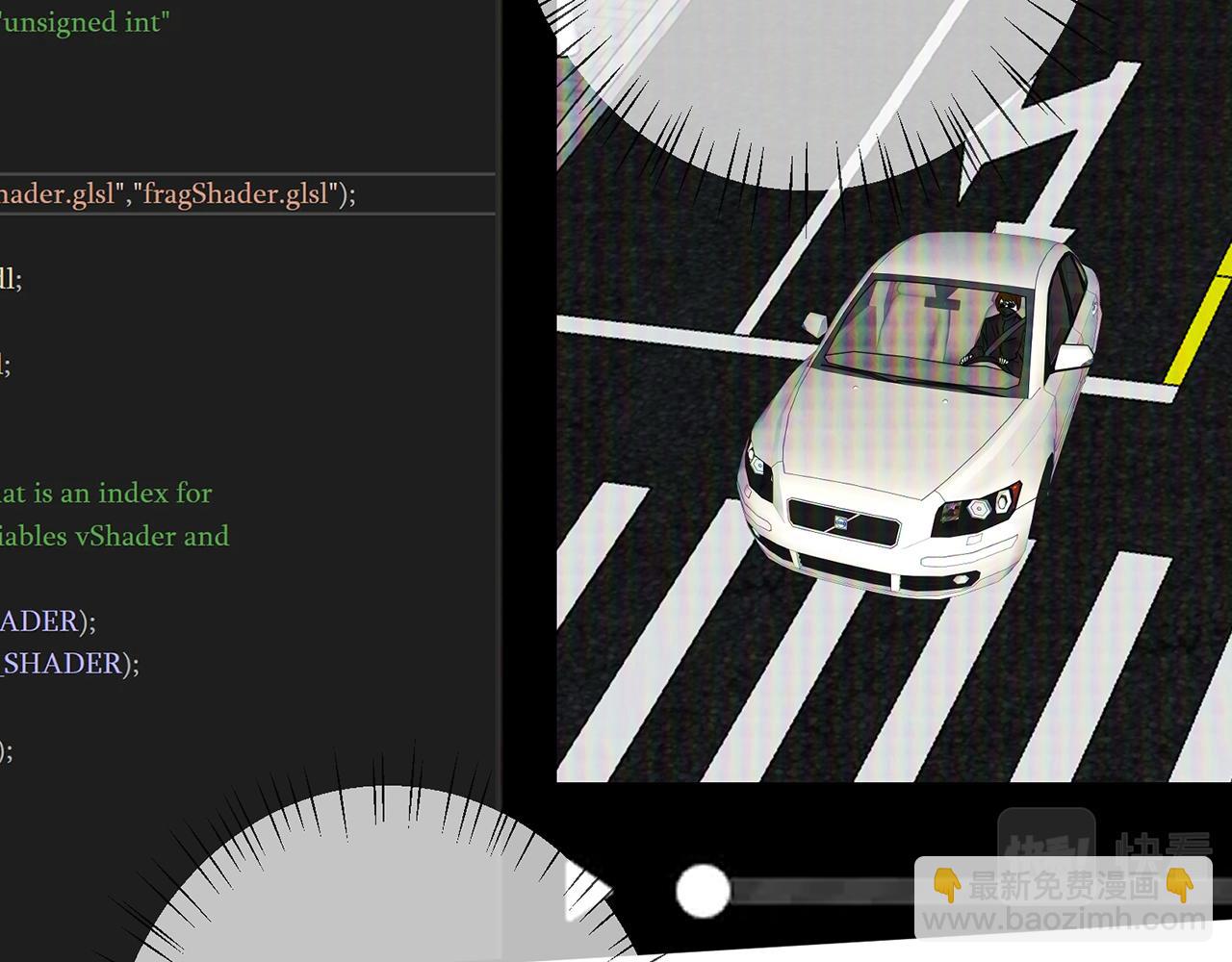Click the Volvo grille emblem
This screenshot has height=962, width=1232.
click(x=840, y=522)
